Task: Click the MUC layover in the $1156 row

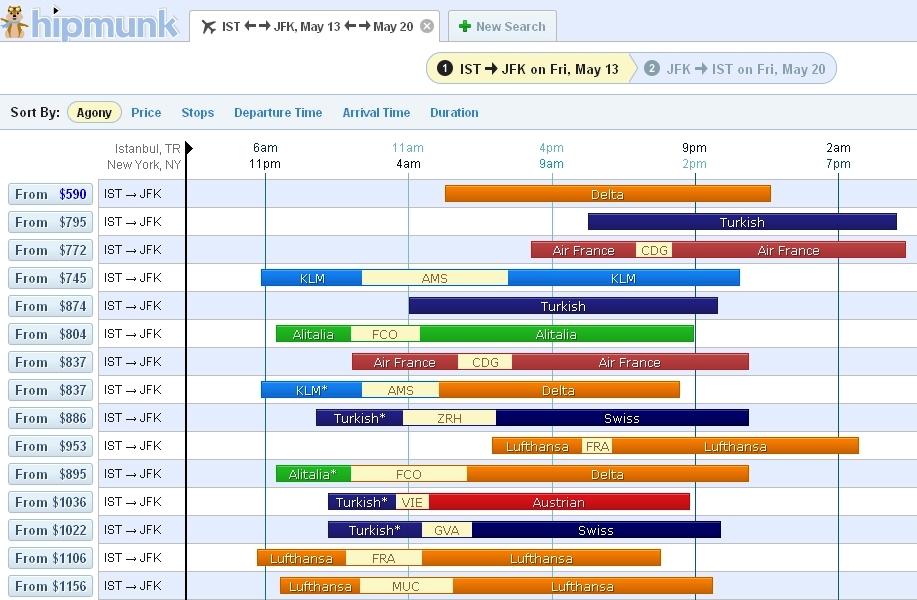Action: pyautogui.click(x=406, y=587)
